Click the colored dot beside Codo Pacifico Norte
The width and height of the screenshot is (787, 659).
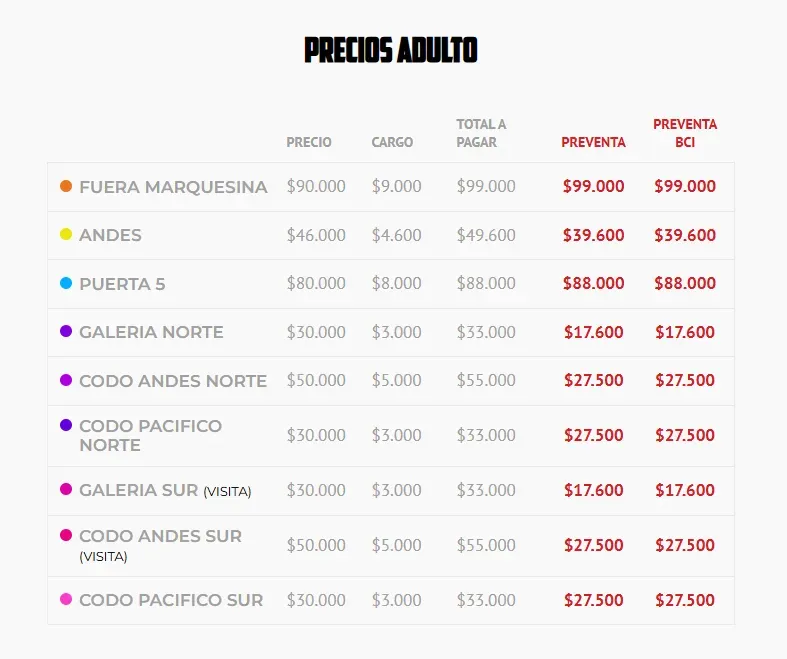(x=66, y=425)
